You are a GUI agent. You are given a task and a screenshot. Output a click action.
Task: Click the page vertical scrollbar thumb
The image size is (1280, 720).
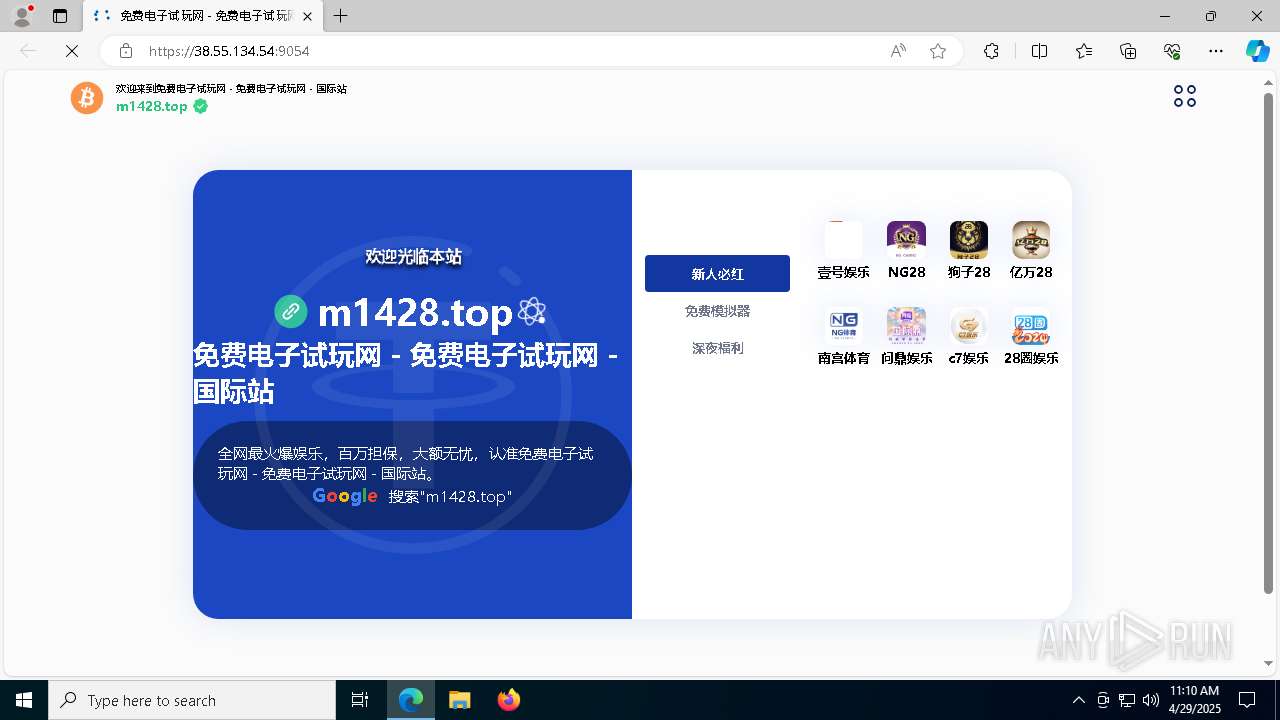pos(1268,342)
